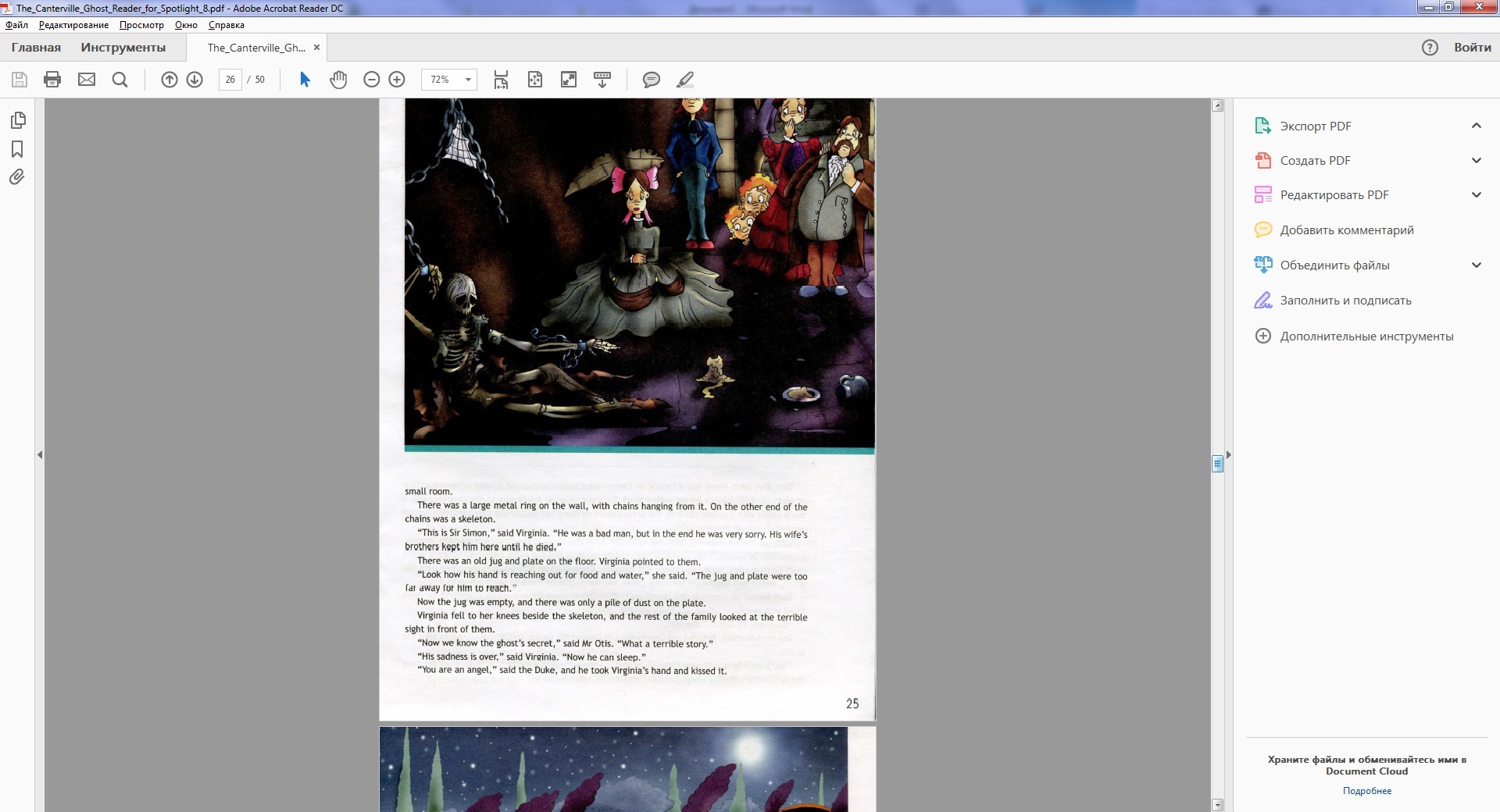Go to previous page arrow
The height and width of the screenshot is (812, 1500).
(x=170, y=80)
